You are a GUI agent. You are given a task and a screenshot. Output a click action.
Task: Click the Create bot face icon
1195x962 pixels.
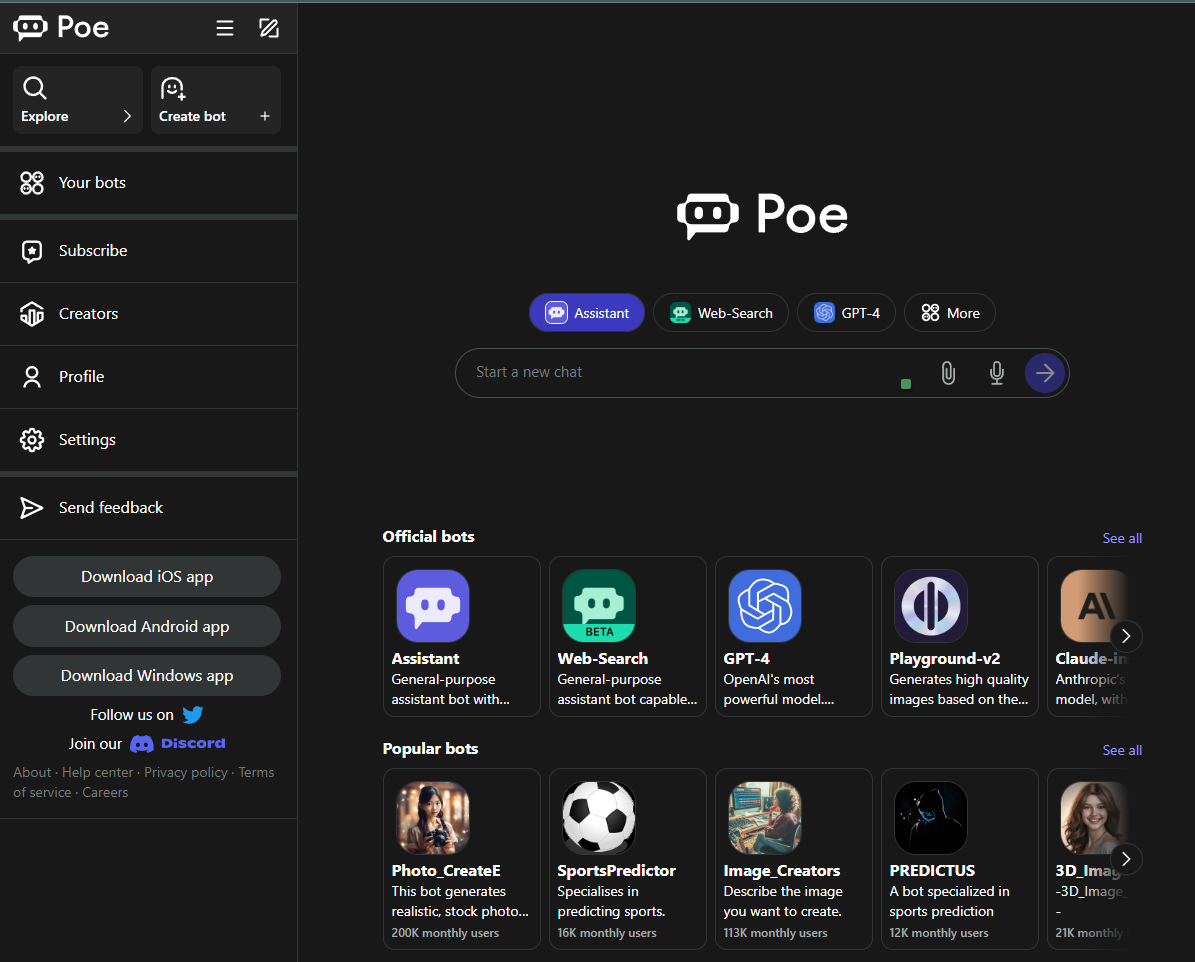pyautogui.click(x=173, y=88)
